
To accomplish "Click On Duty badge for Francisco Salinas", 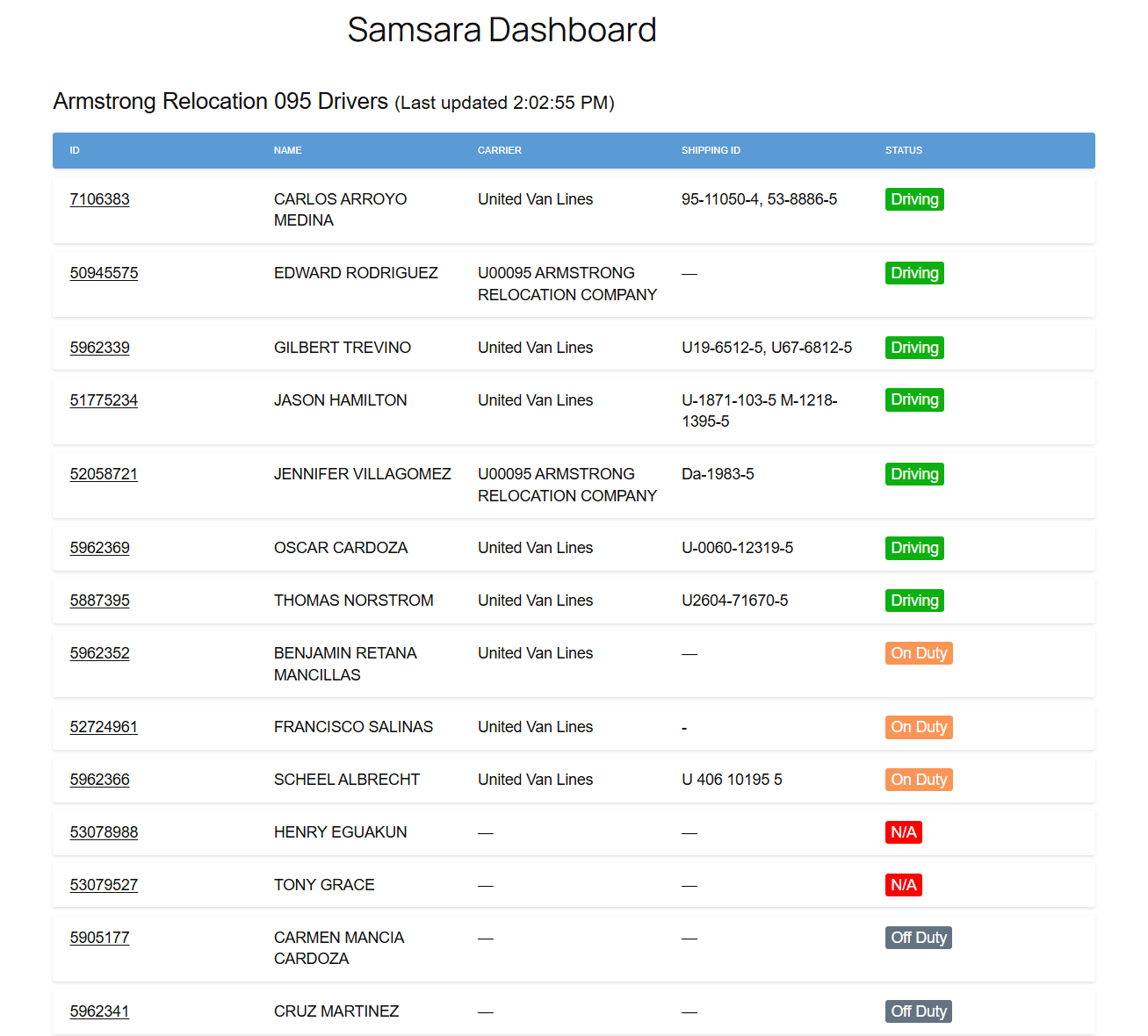I will point(919,727).
